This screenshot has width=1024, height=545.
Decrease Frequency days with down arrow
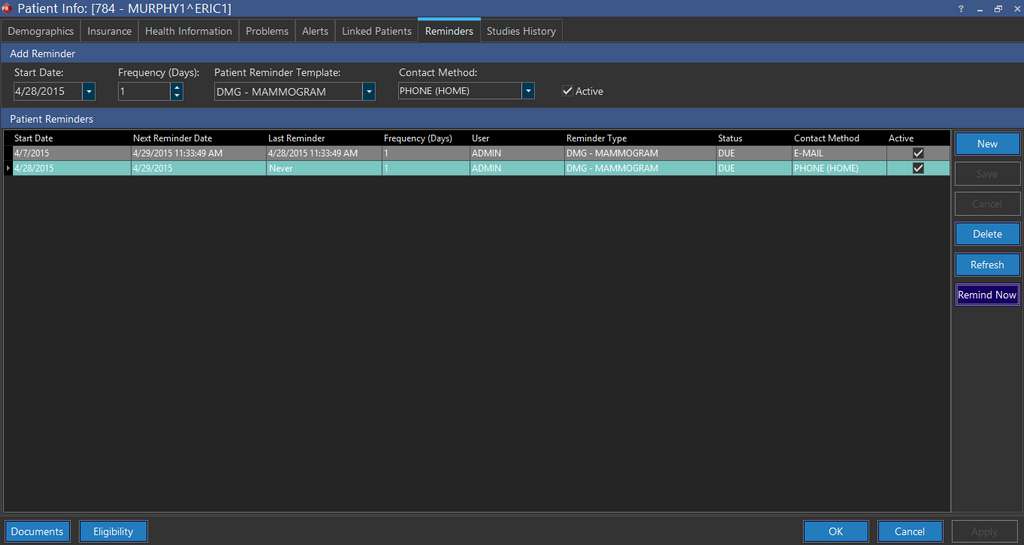[x=177, y=95]
